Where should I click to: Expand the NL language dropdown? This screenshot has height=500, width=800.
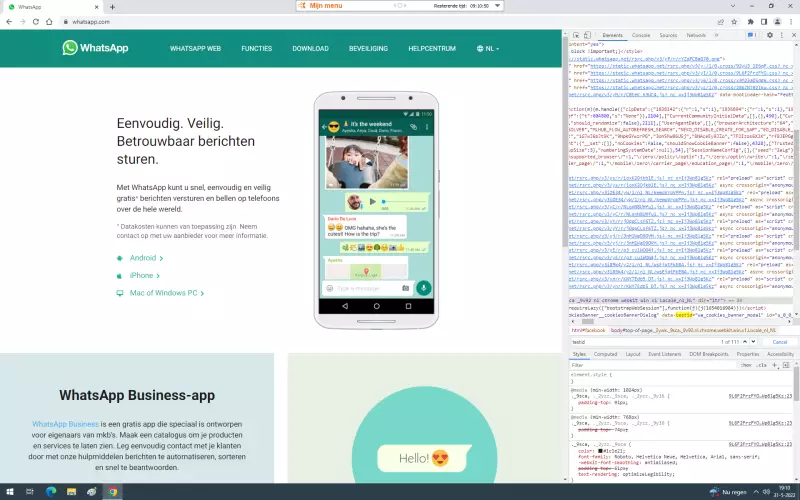tap(488, 48)
